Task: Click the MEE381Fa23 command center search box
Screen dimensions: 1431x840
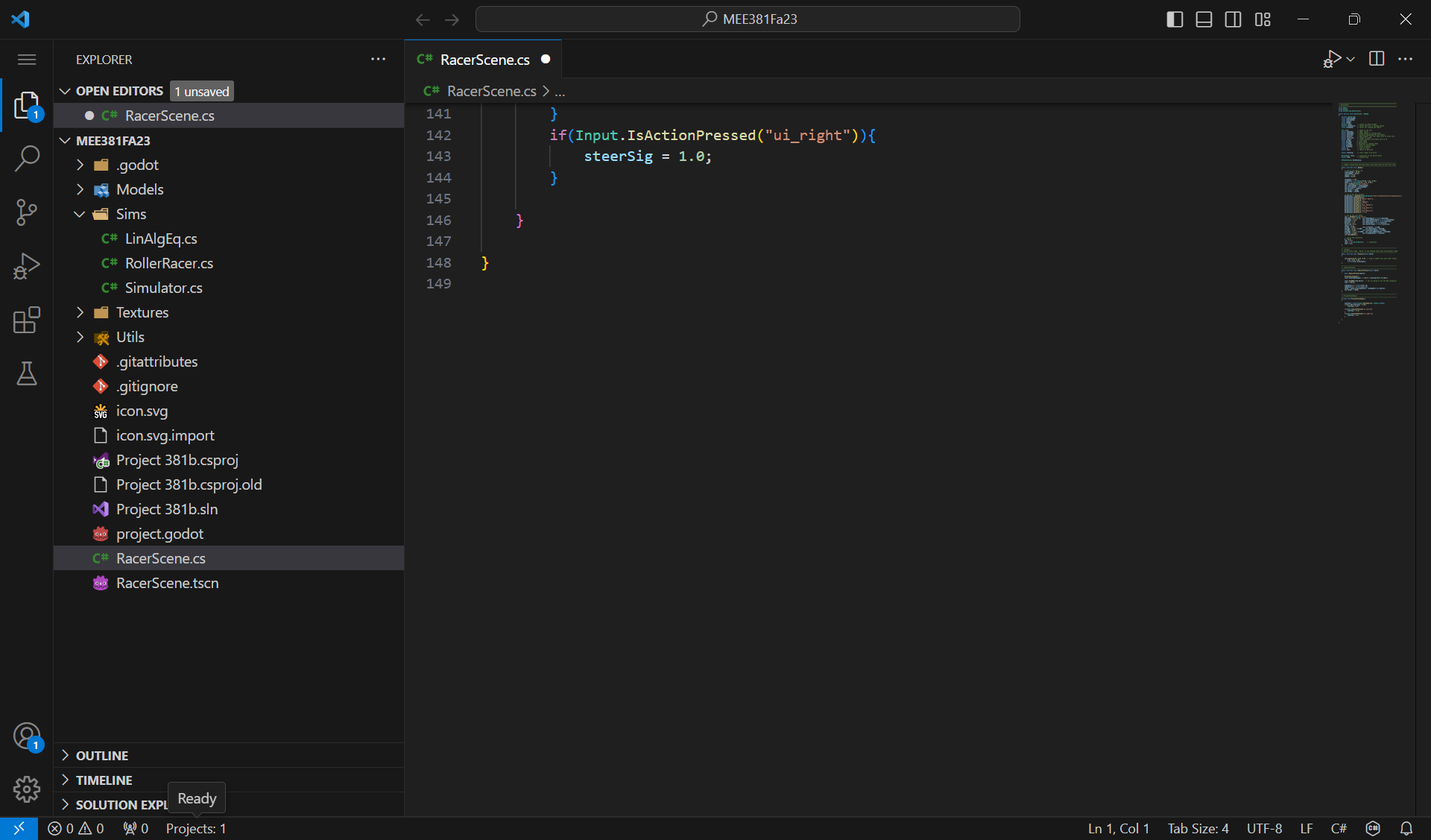Action: coord(748,19)
